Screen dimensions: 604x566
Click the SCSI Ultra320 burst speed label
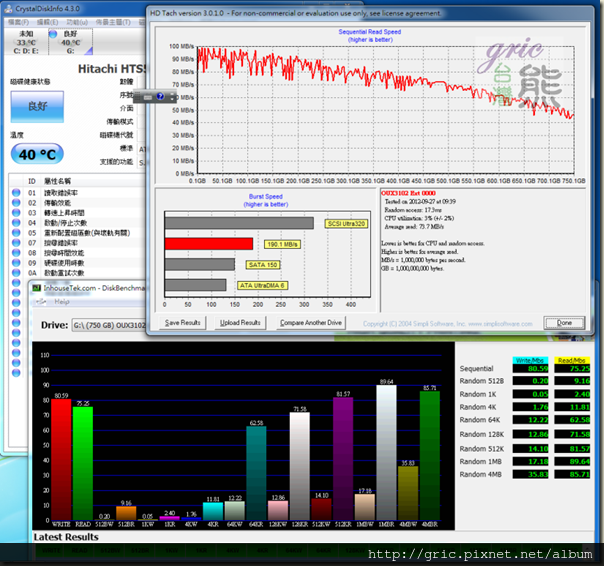(346, 223)
